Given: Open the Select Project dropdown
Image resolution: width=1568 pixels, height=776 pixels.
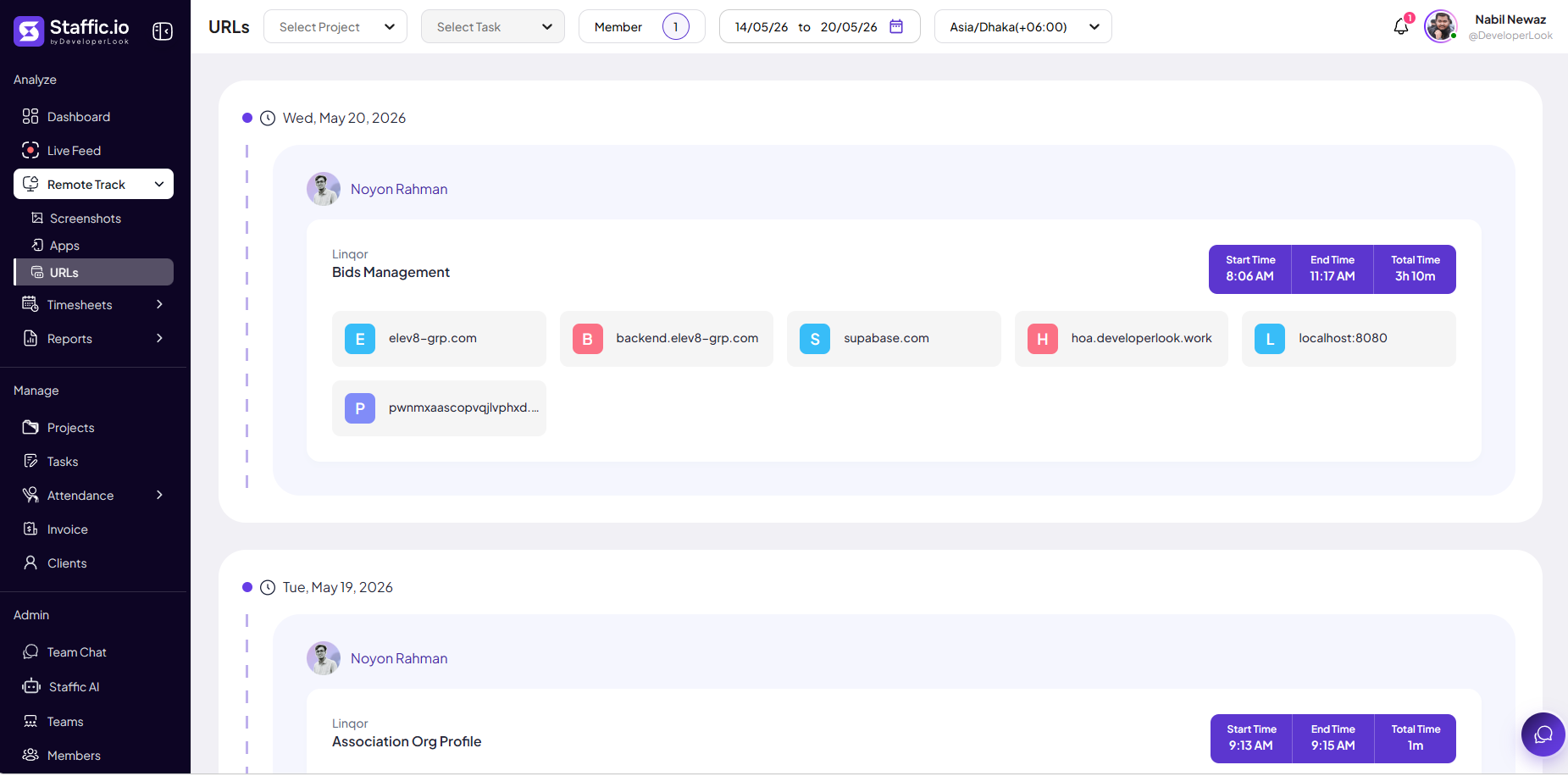Looking at the screenshot, I should point(335,26).
